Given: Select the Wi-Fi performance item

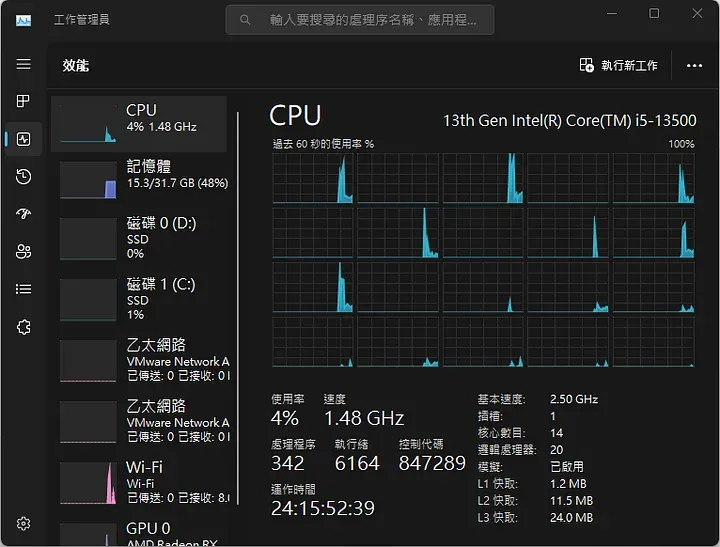Looking at the screenshot, I should pos(139,482).
